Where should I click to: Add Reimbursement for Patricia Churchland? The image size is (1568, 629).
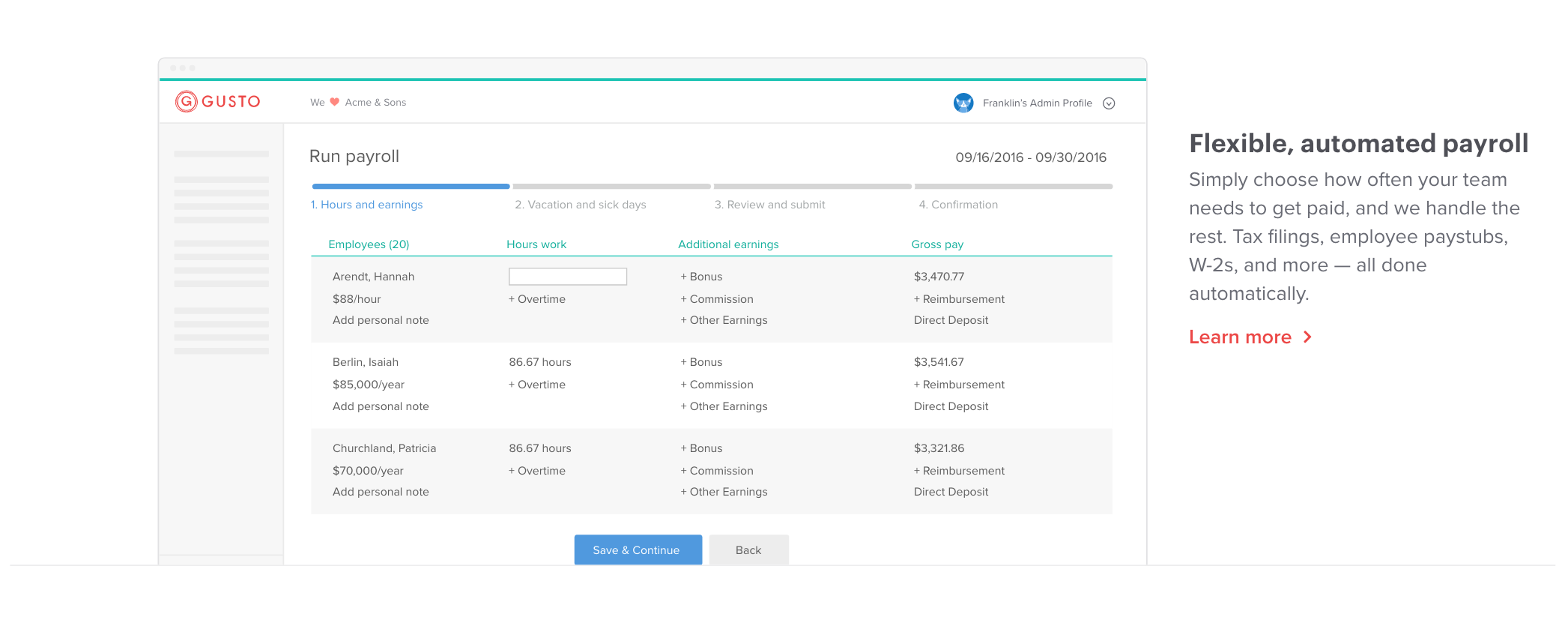click(x=959, y=471)
